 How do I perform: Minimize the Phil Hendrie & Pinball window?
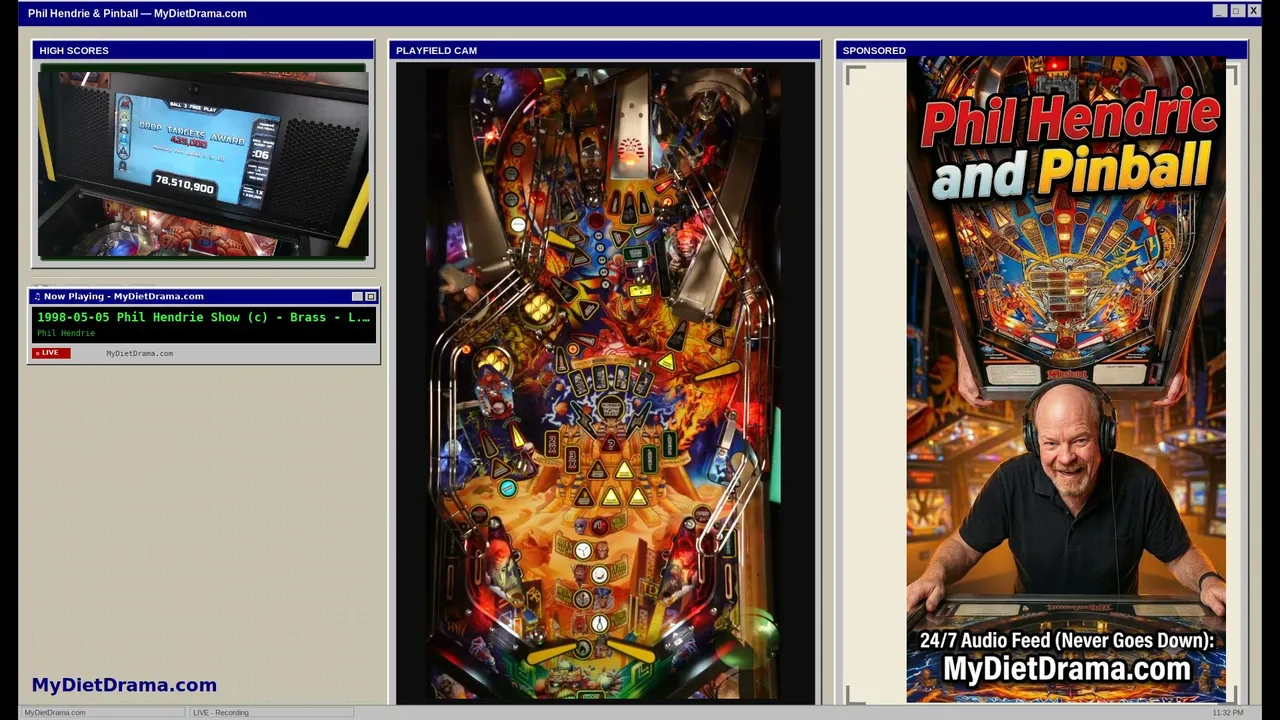tap(1219, 11)
